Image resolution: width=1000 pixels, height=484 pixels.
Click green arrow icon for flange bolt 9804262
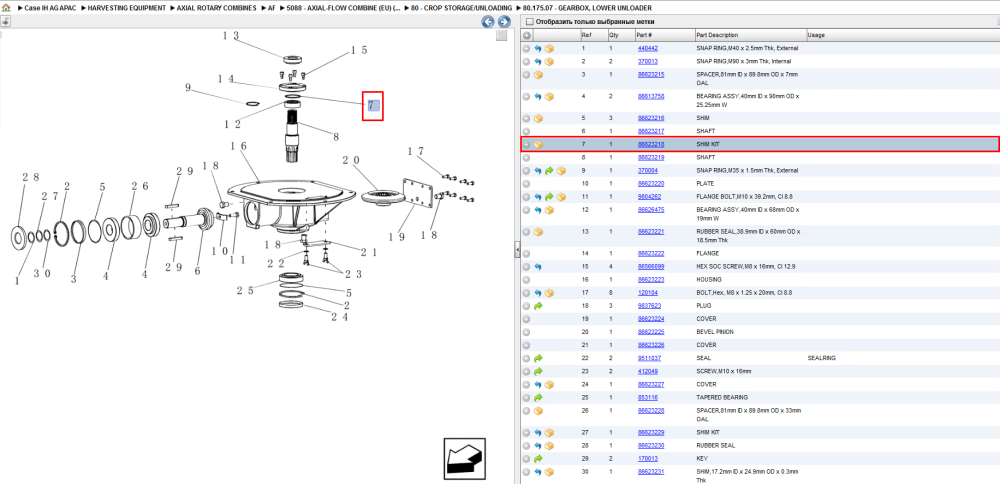pyautogui.click(x=549, y=196)
